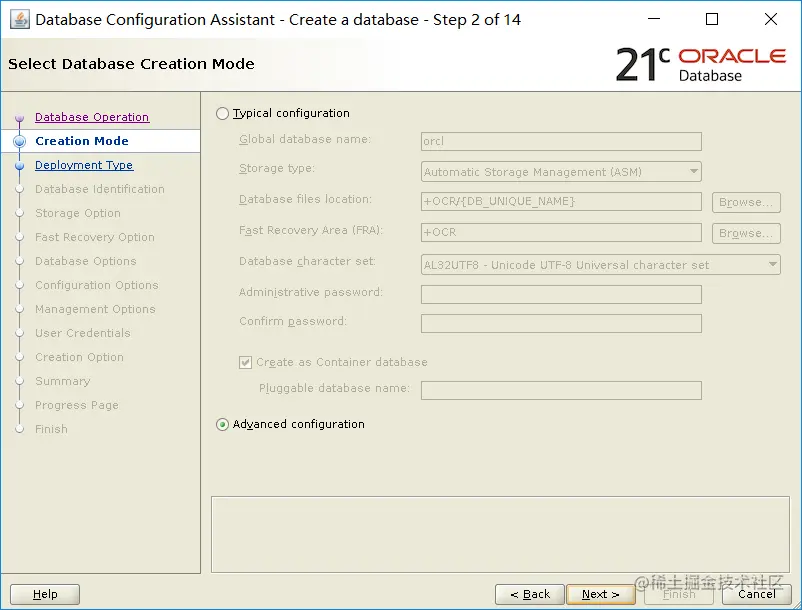
Task: Cancel the database creation wizard
Action: (x=757, y=595)
